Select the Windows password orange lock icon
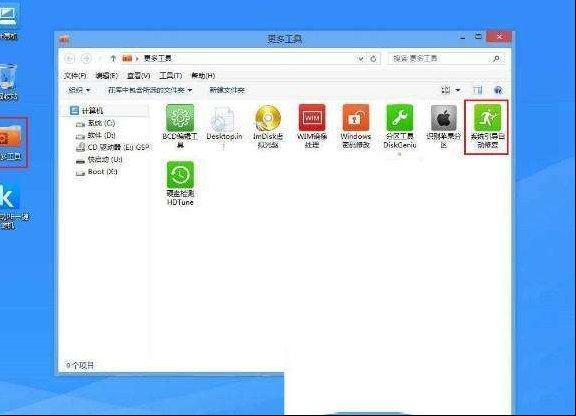576x416 pixels. click(356, 118)
